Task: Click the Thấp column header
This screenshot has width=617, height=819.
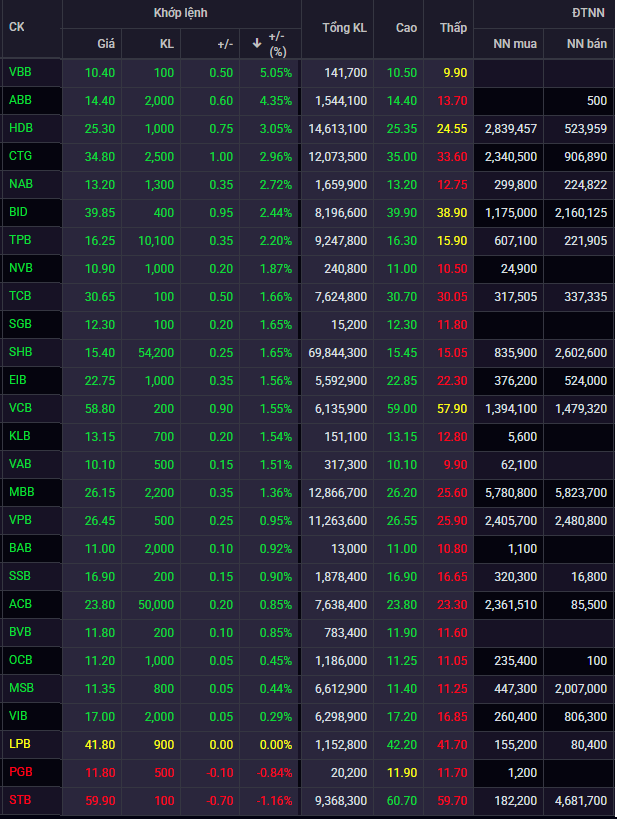Action: 453,27
